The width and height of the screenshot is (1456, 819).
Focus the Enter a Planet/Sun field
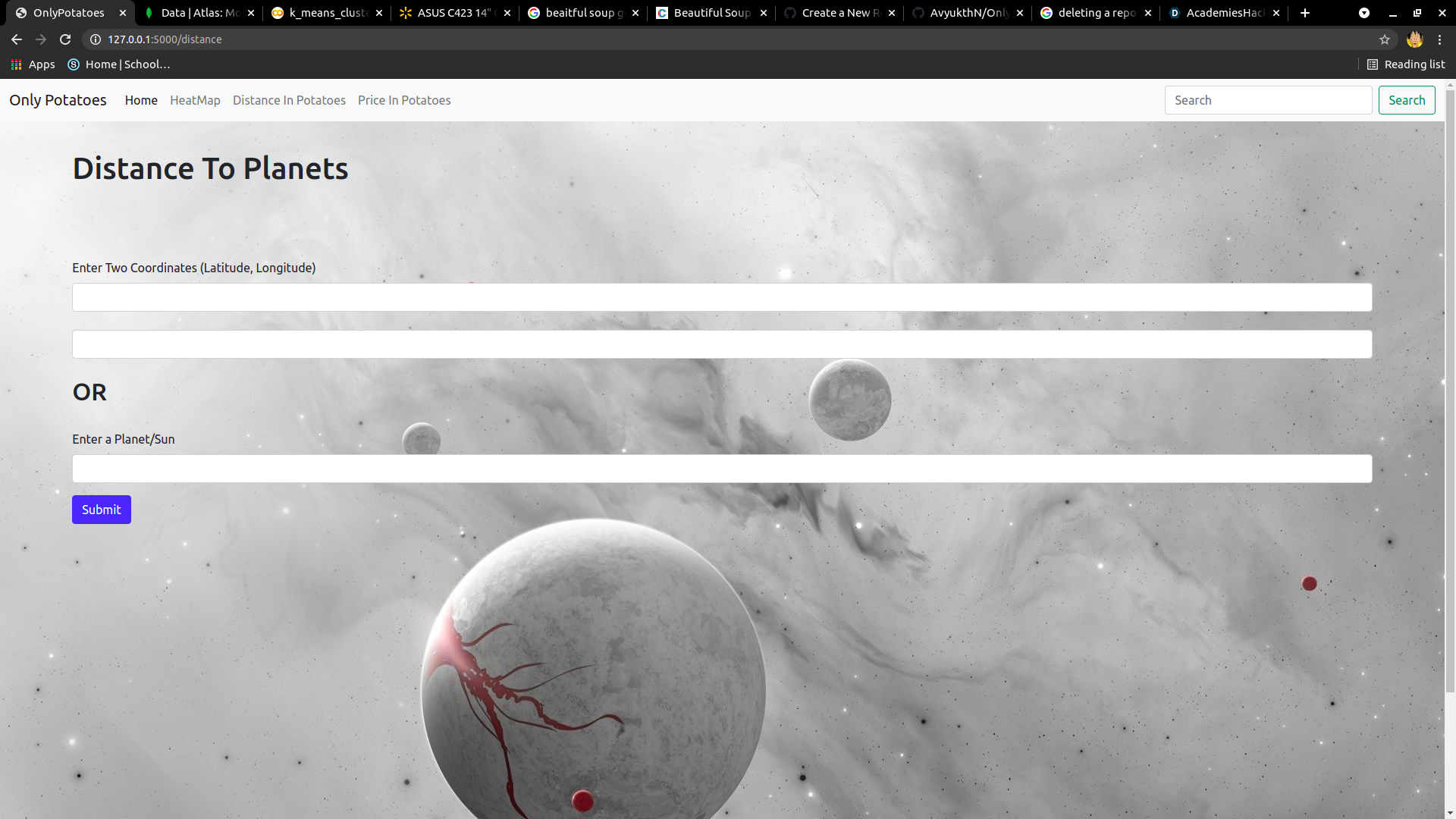pos(721,469)
